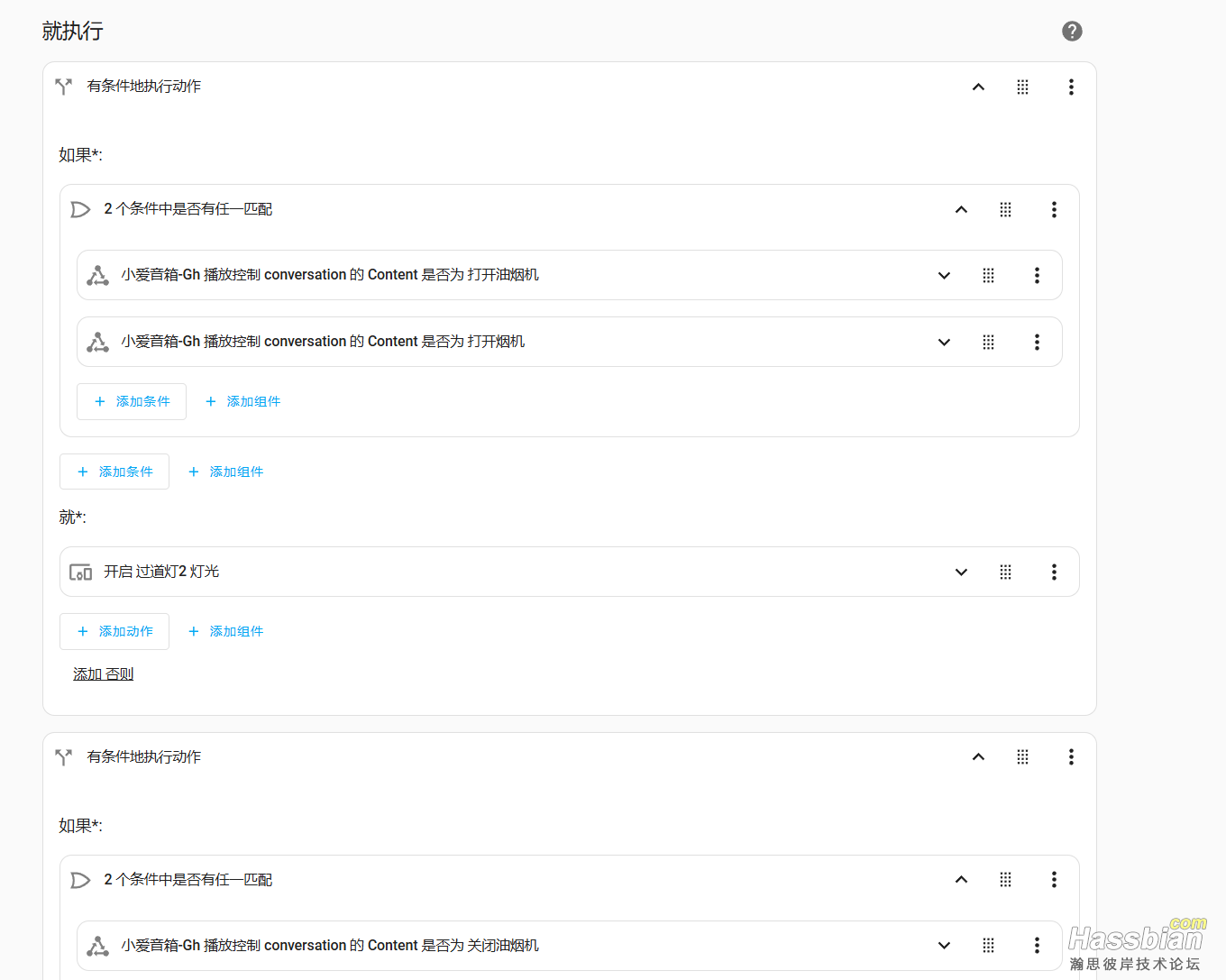Expand the 打开油烟机 condition row

(x=944, y=276)
